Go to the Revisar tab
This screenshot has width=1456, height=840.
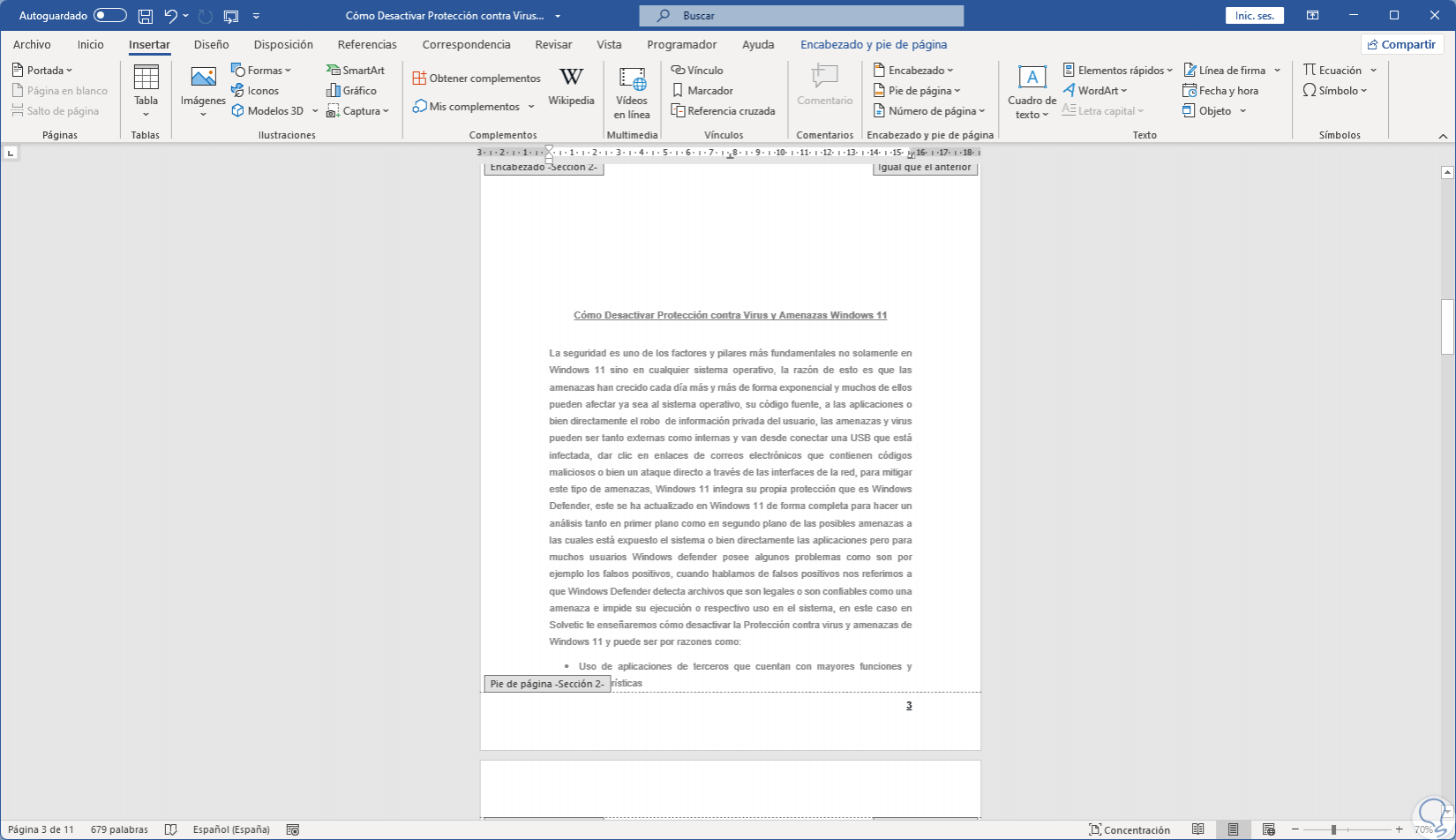pyautogui.click(x=553, y=44)
